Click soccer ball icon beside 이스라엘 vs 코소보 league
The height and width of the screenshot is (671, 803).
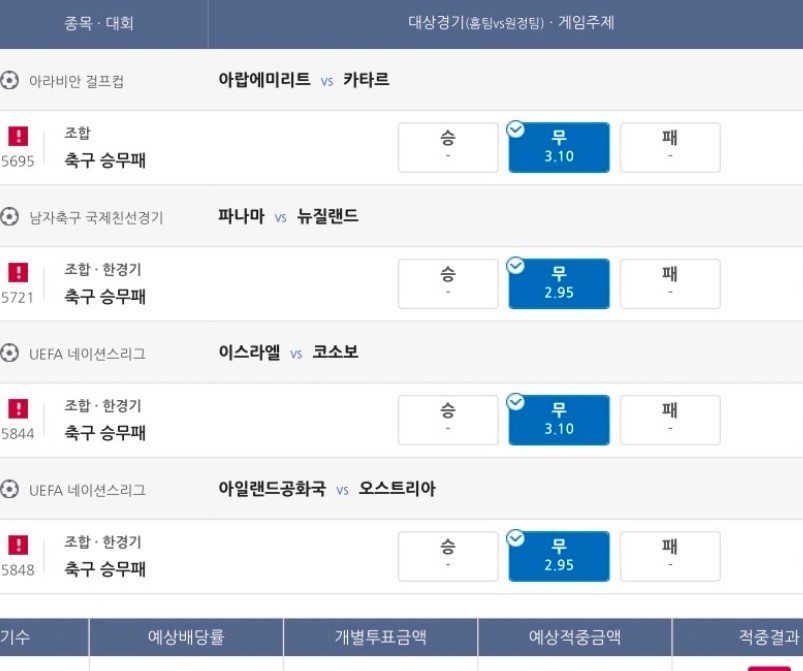coord(9,353)
